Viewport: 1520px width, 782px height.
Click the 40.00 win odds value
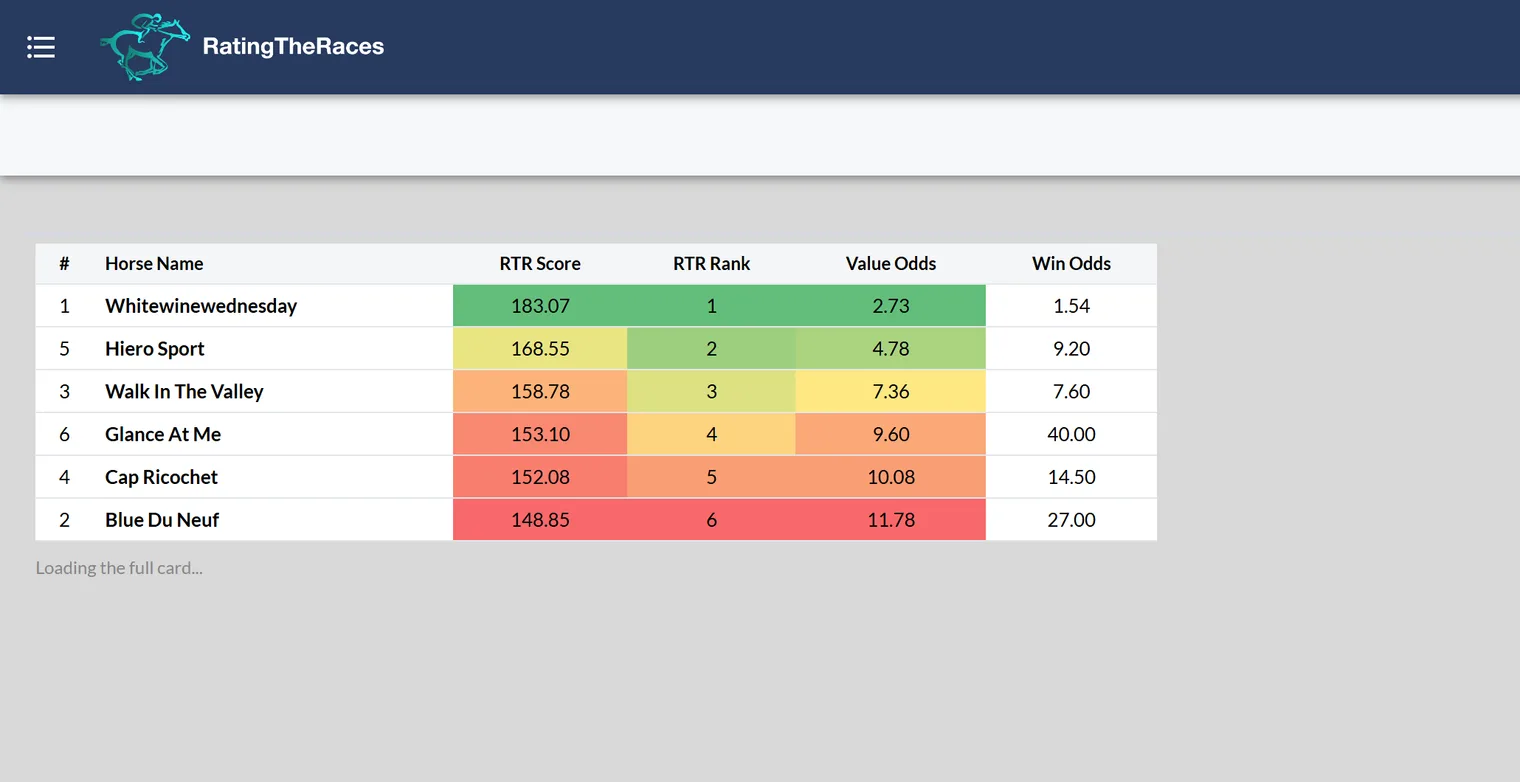(1071, 435)
